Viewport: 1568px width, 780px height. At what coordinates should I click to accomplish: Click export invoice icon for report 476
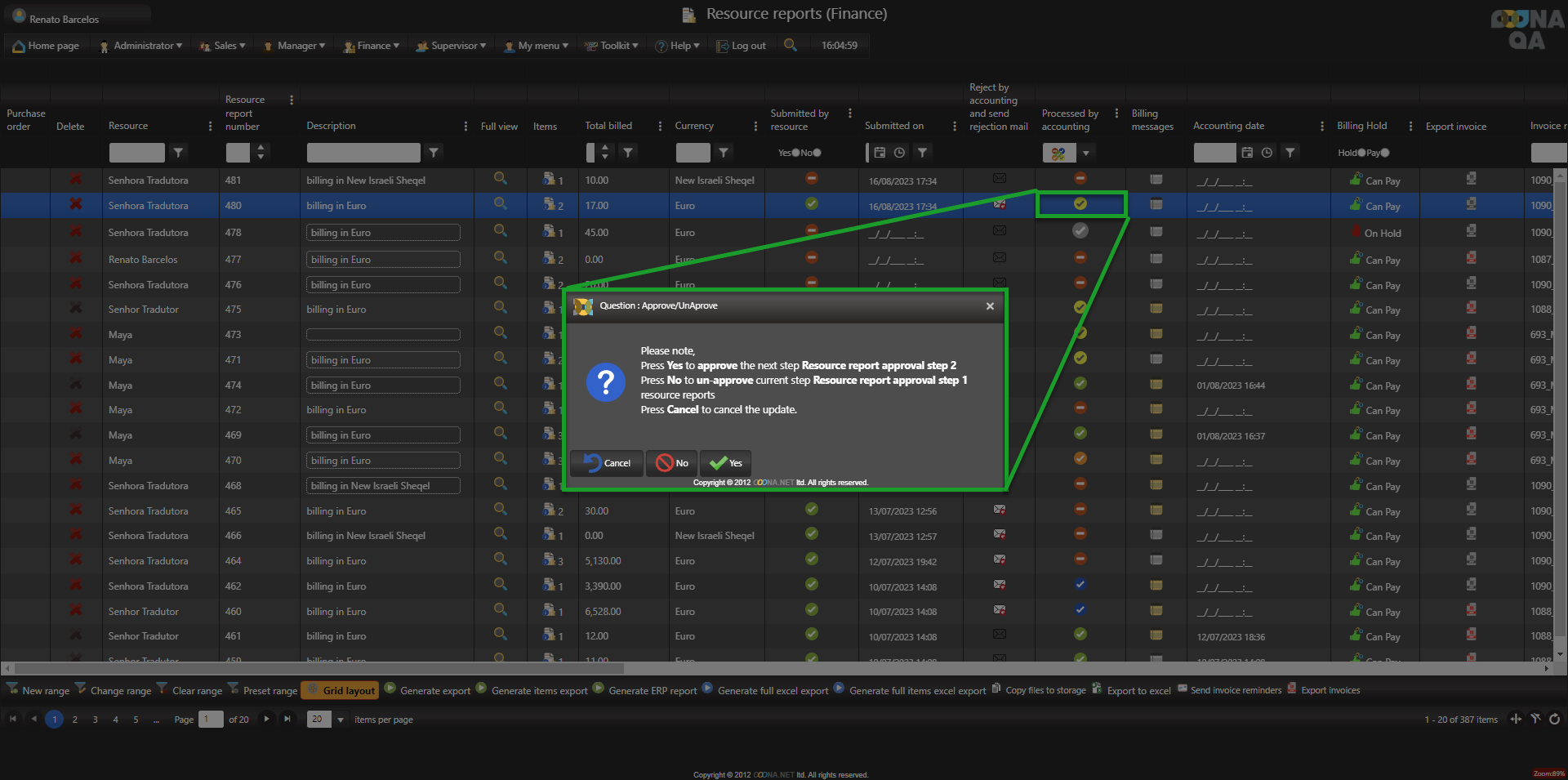[1471, 283]
